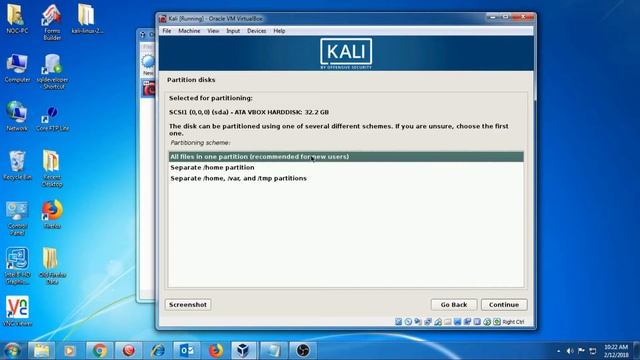Viewport: 640px width, 360px height.
Task: Choose 'Separate /home, /var, and /tmp partitions'
Action: tap(346, 178)
